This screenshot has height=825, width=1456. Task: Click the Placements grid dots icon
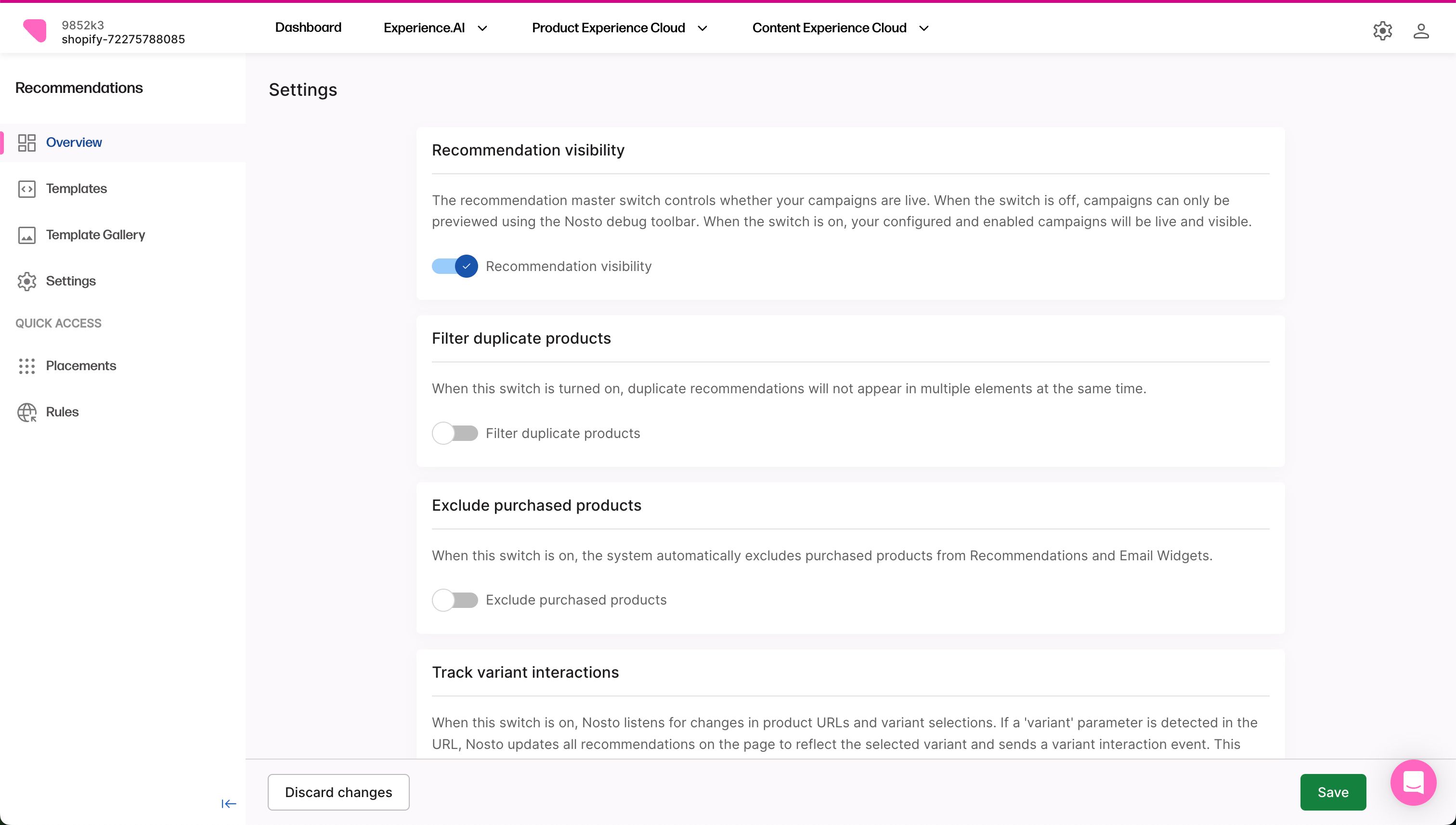(26, 366)
